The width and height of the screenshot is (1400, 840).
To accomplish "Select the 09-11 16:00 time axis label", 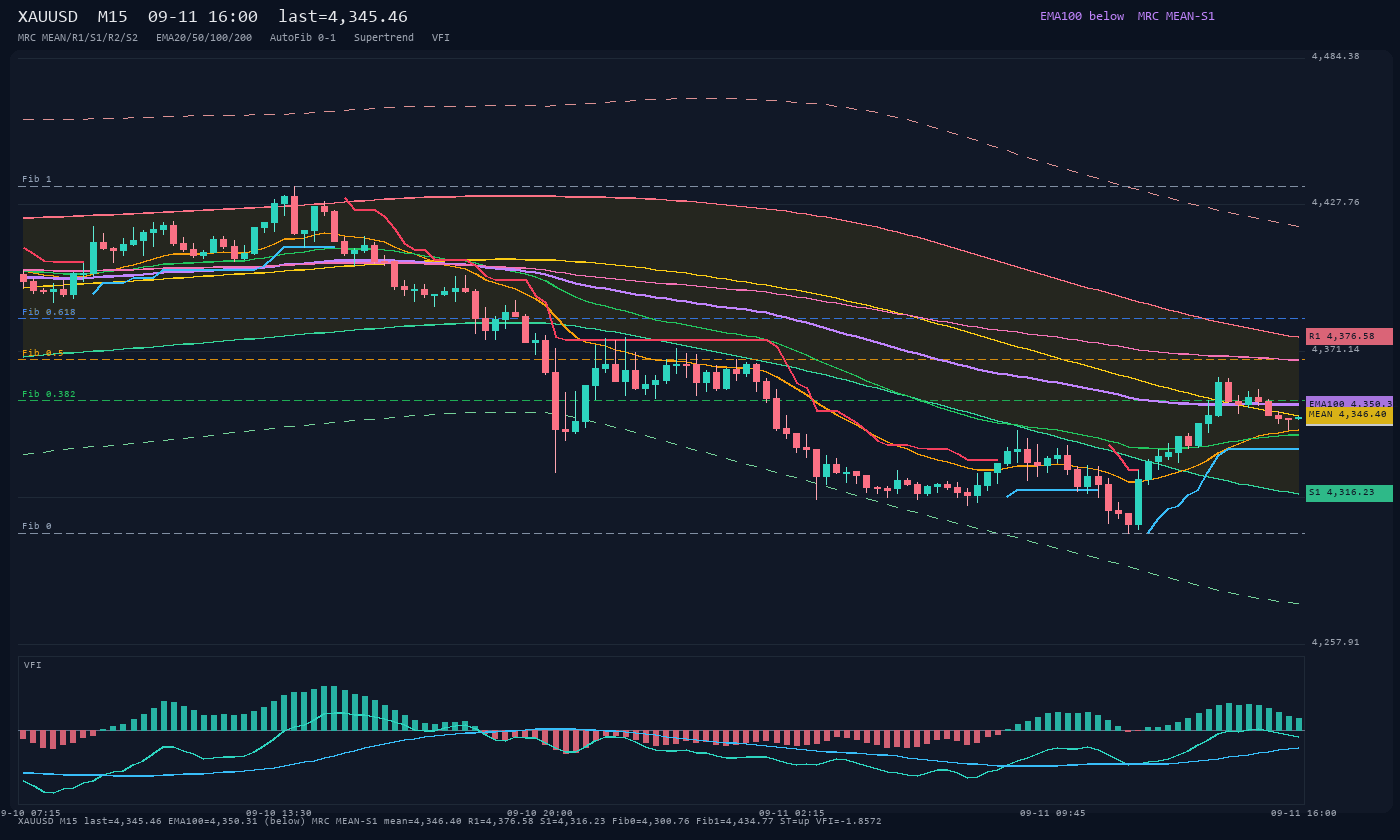I will click(x=1303, y=813).
